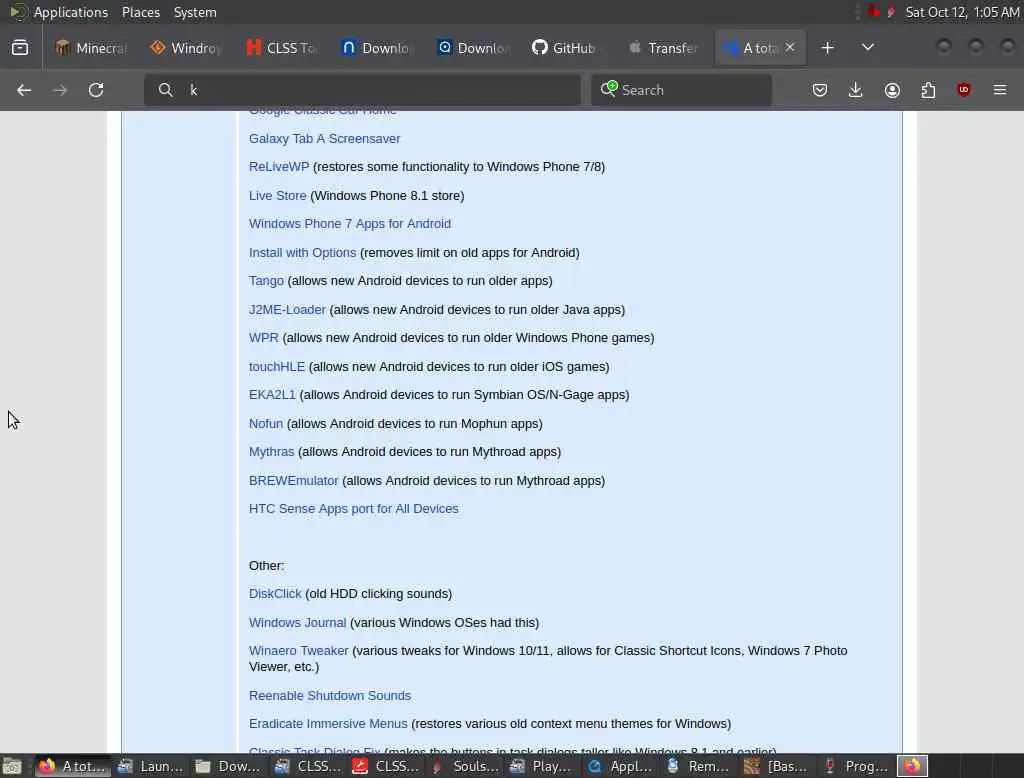This screenshot has height=778, width=1024.
Task: Select the '[Bas...' taskbar window
Action: click(x=778, y=766)
